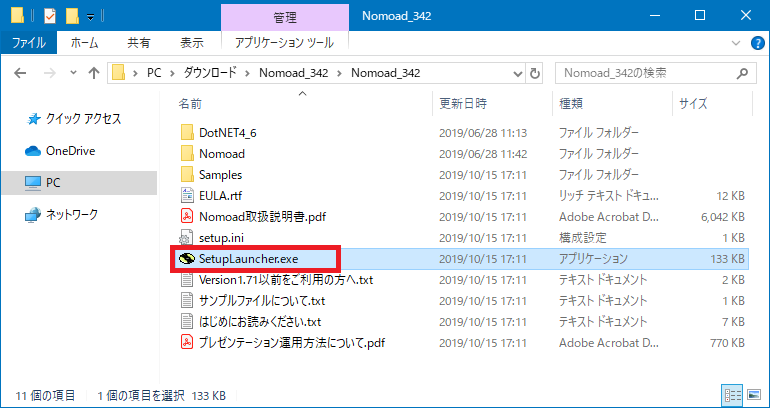Select ネットワーク in navigation pane

pos(72,215)
